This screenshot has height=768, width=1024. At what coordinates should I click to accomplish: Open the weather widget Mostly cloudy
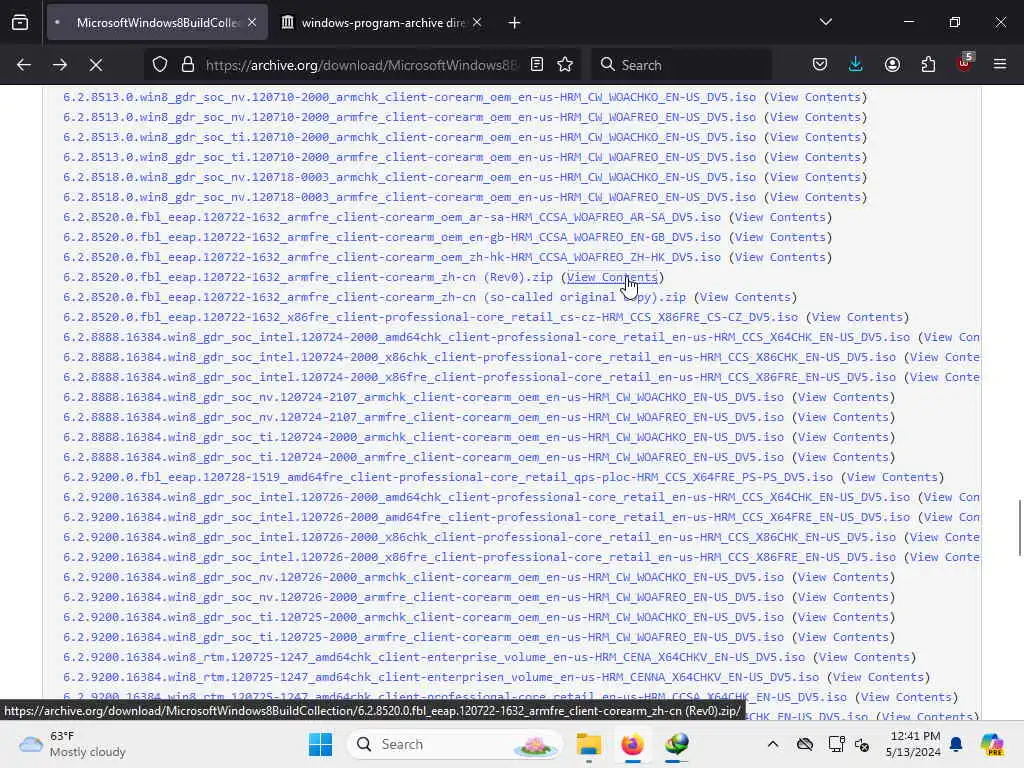click(72, 744)
